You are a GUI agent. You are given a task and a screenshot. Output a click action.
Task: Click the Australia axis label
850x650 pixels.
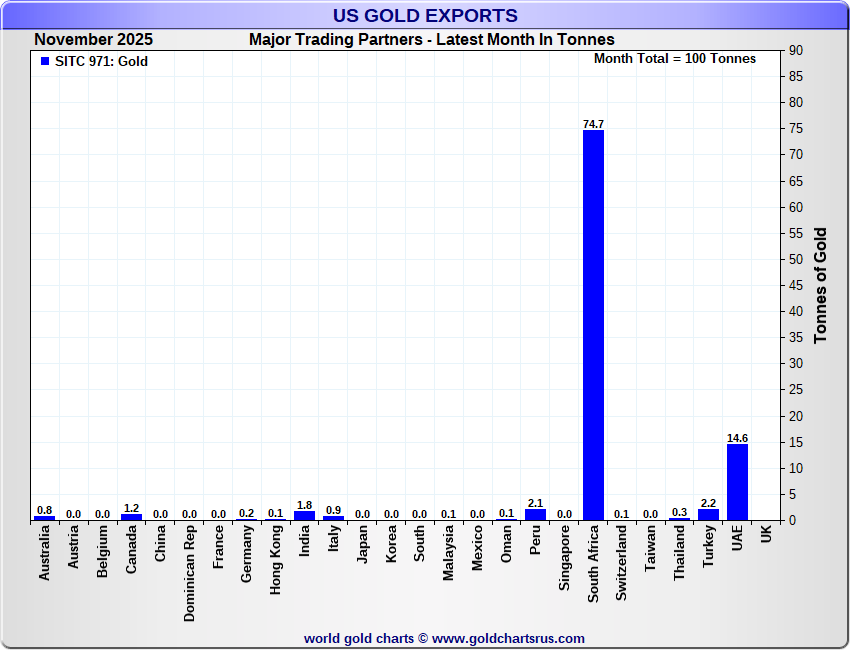(x=44, y=553)
